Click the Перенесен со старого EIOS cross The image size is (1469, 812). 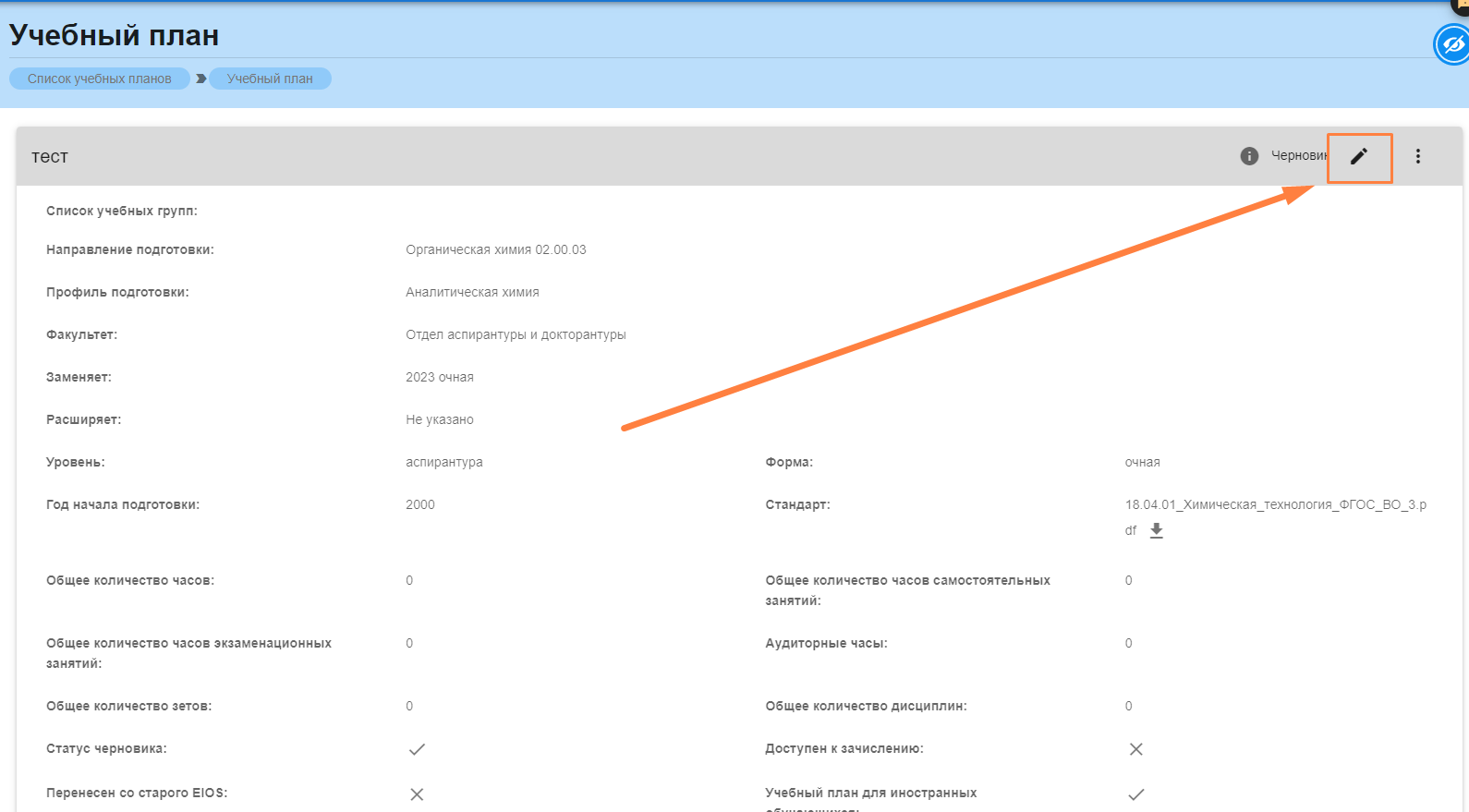(x=417, y=794)
